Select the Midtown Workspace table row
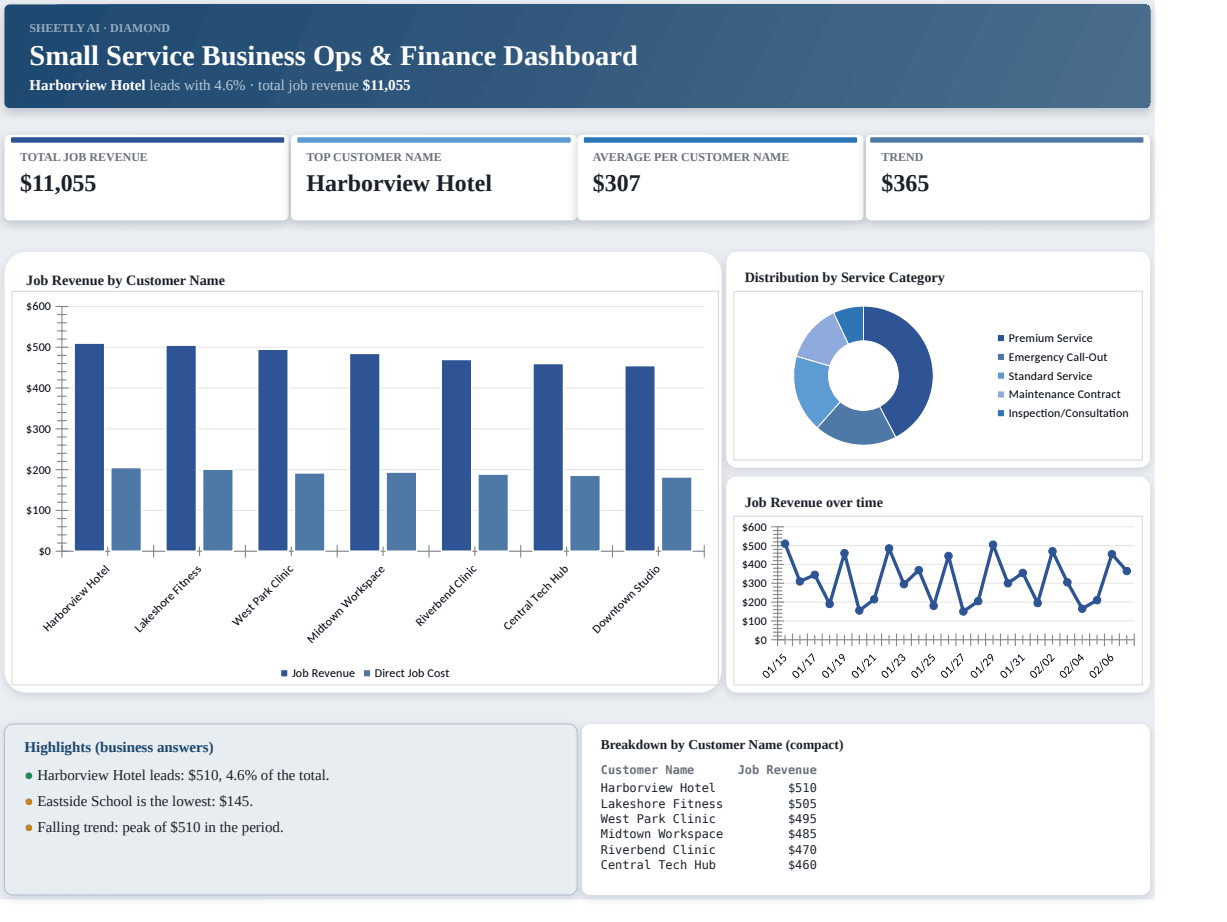Screen dimensions: 1227x922 click(708, 834)
